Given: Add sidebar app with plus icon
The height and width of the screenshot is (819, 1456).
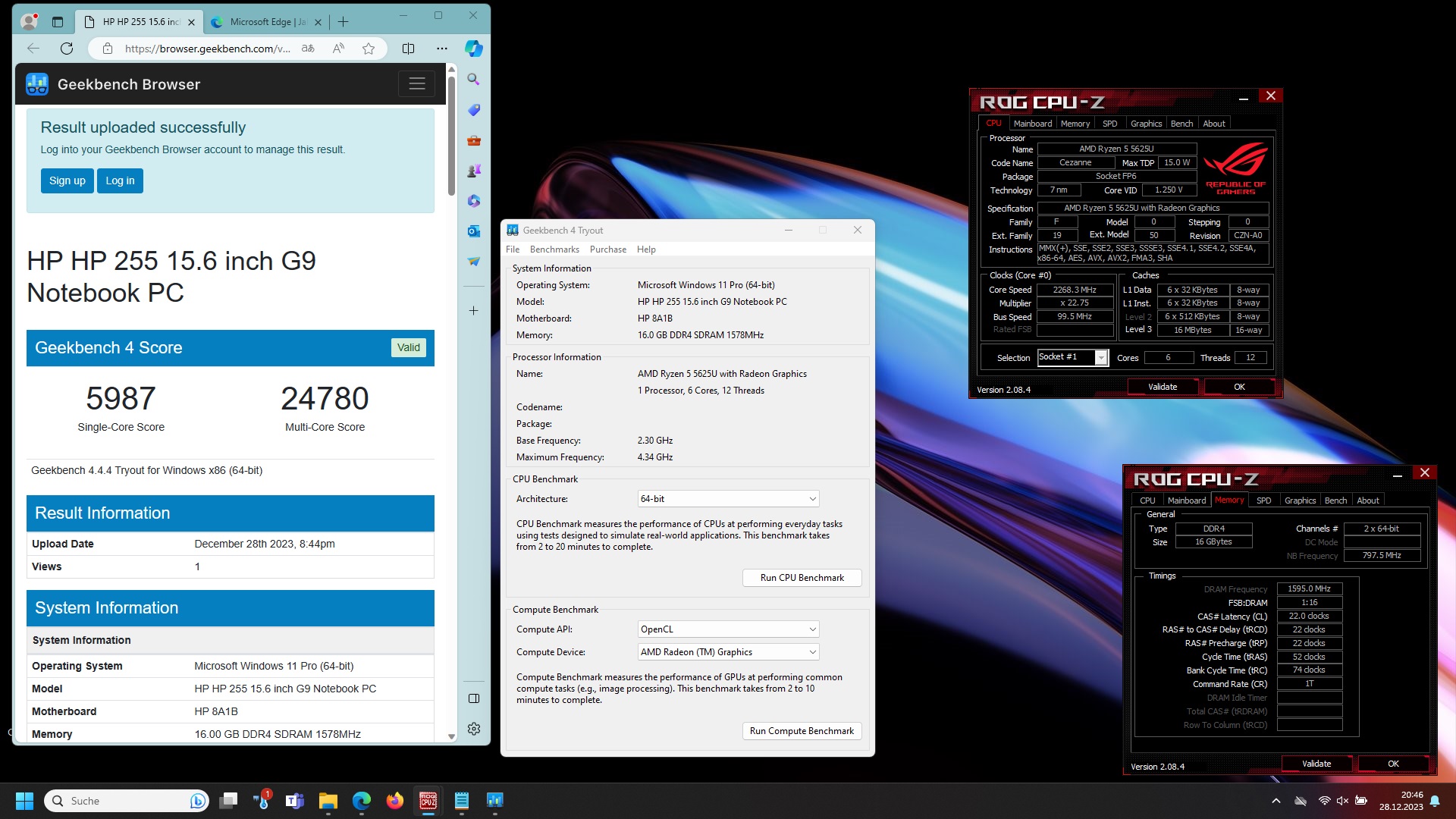Looking at the screenshot, I should pyautogui.click(x=473, y=310).
